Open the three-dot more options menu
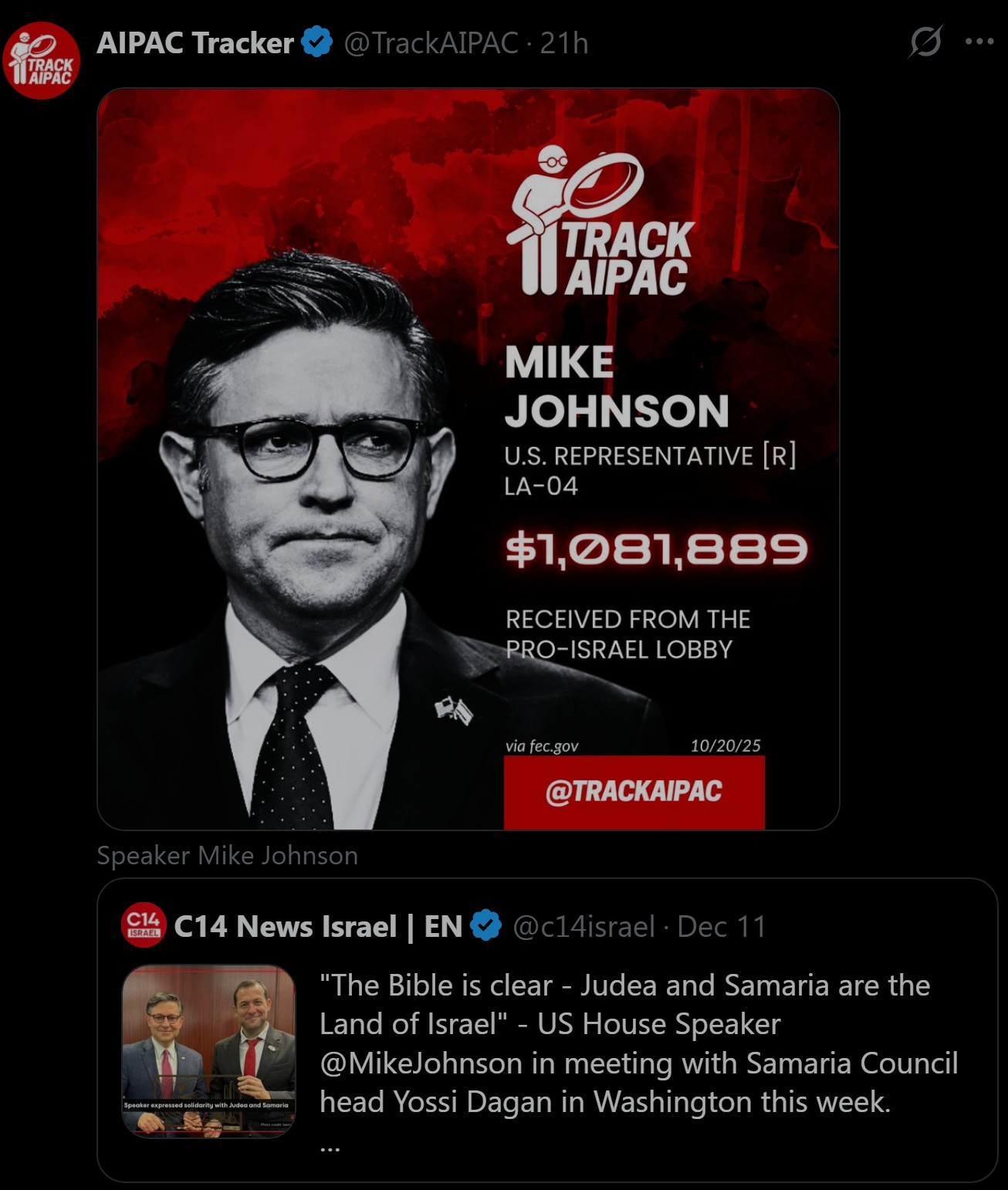This screenshot has height=1190, width=1008. (x=979, y=42)
